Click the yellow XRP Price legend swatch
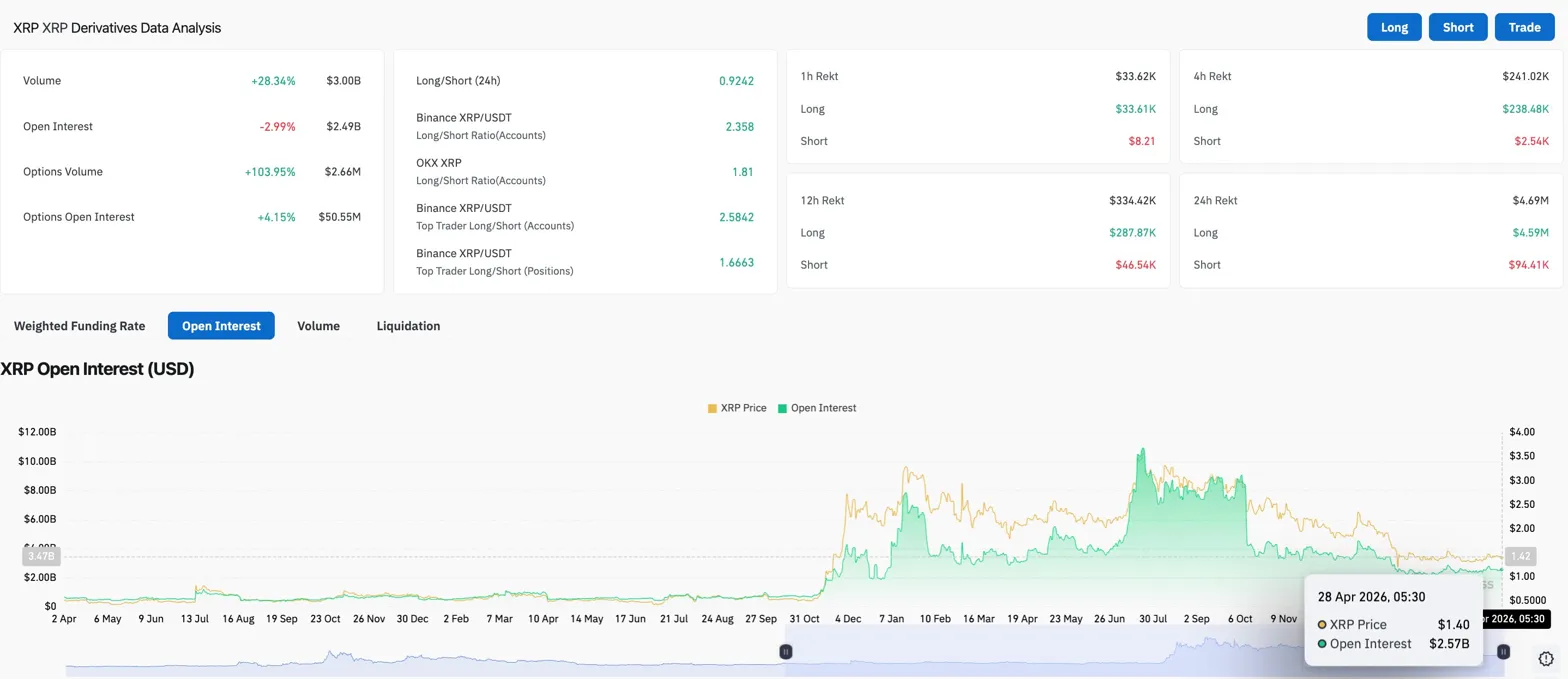Viewport: 1568px width, 679px height. [x=713, y=408]
